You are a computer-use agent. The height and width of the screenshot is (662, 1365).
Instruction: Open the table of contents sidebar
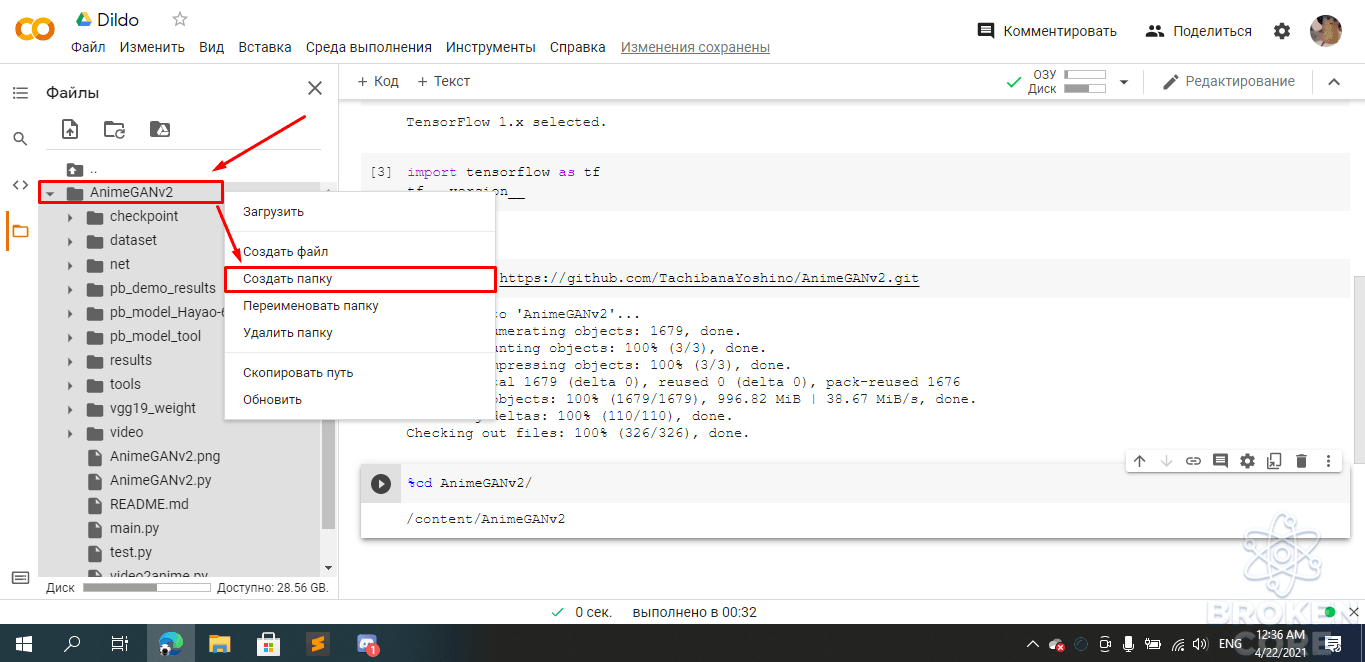tap(20, 93)
